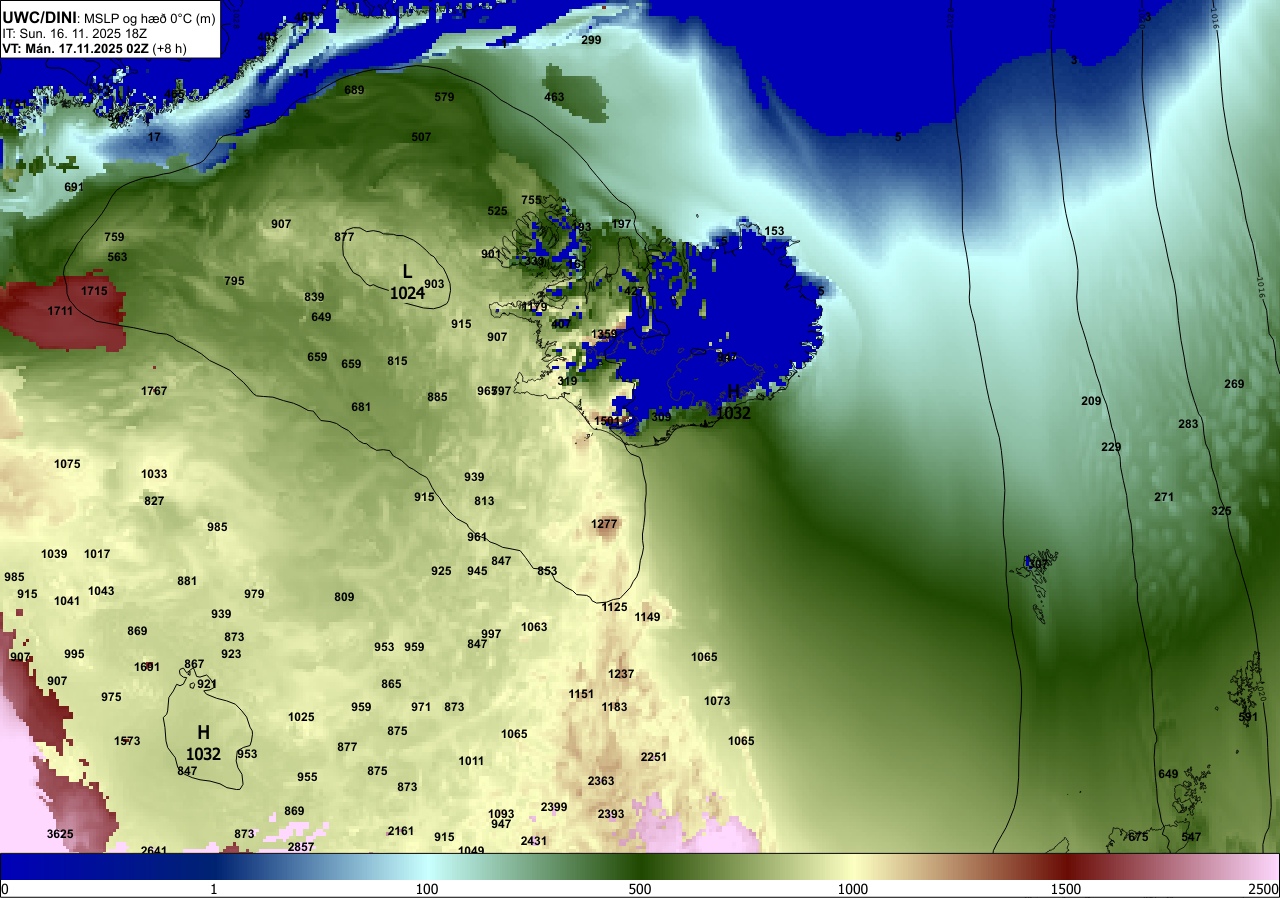Click the 2393 height value
This screenshot has width=1280, height=898.
coord(611,814)
